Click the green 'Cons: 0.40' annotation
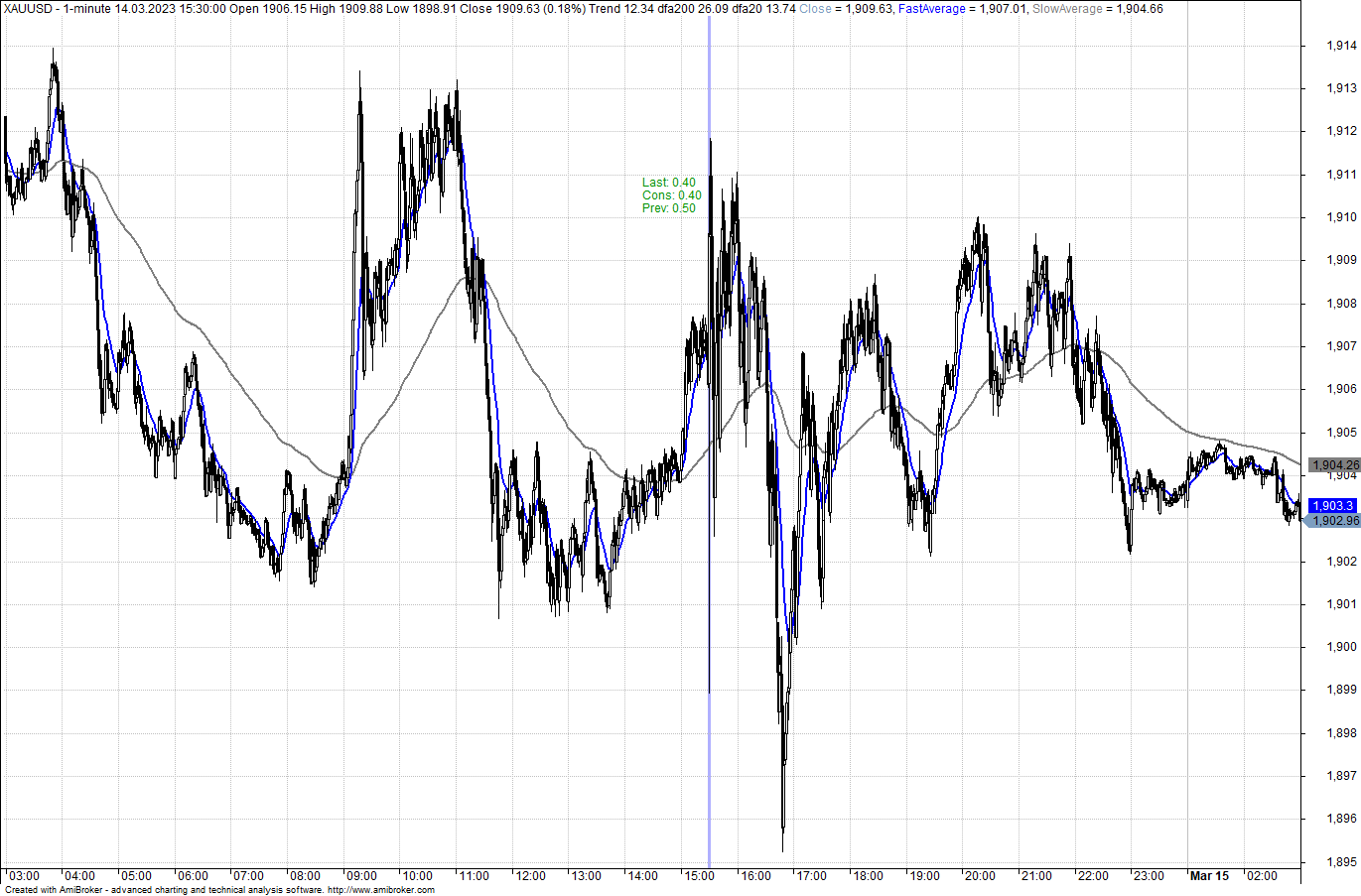 pos(672,195)
